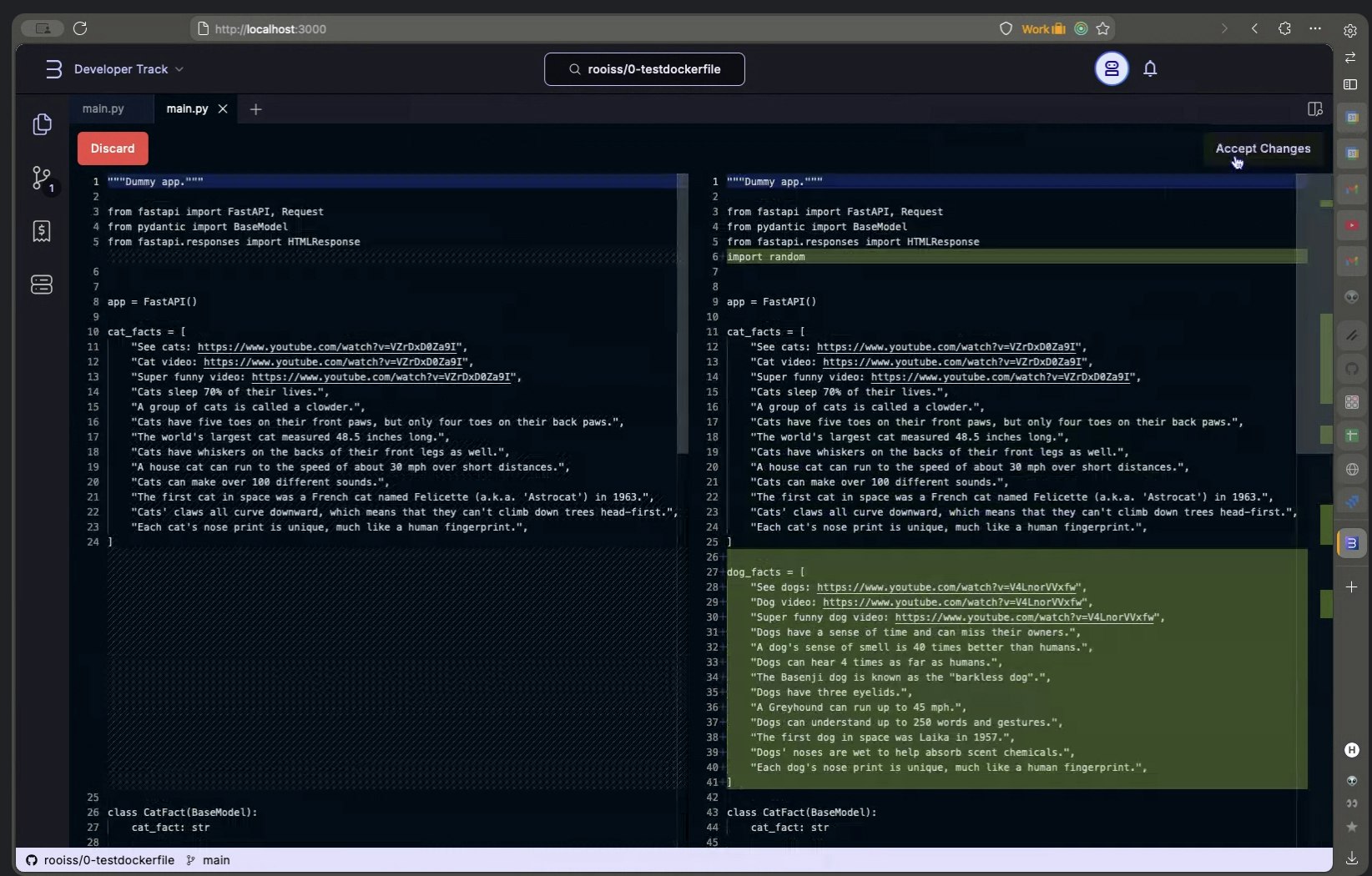Open the server stack sidebar icon
Screen dimensions: 1372x876
coord(42,284)
